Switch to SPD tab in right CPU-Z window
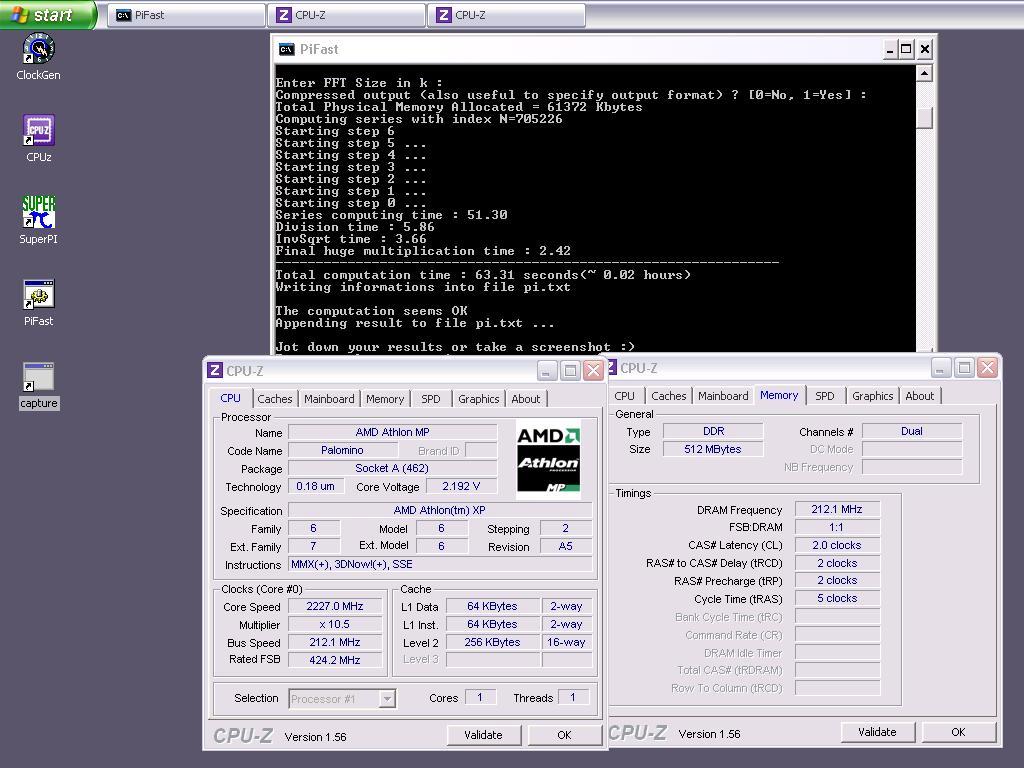The image size is (1024, 768). coord(825,396)
